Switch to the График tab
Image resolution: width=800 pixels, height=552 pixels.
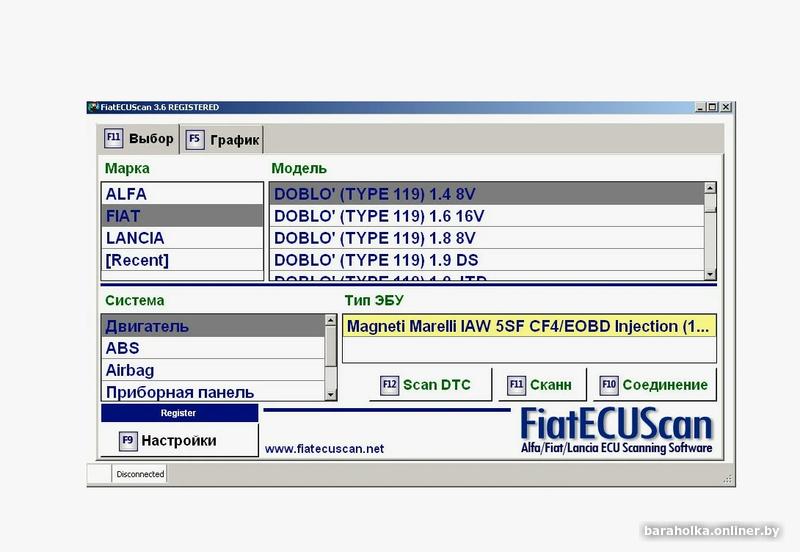pos(223,139)
